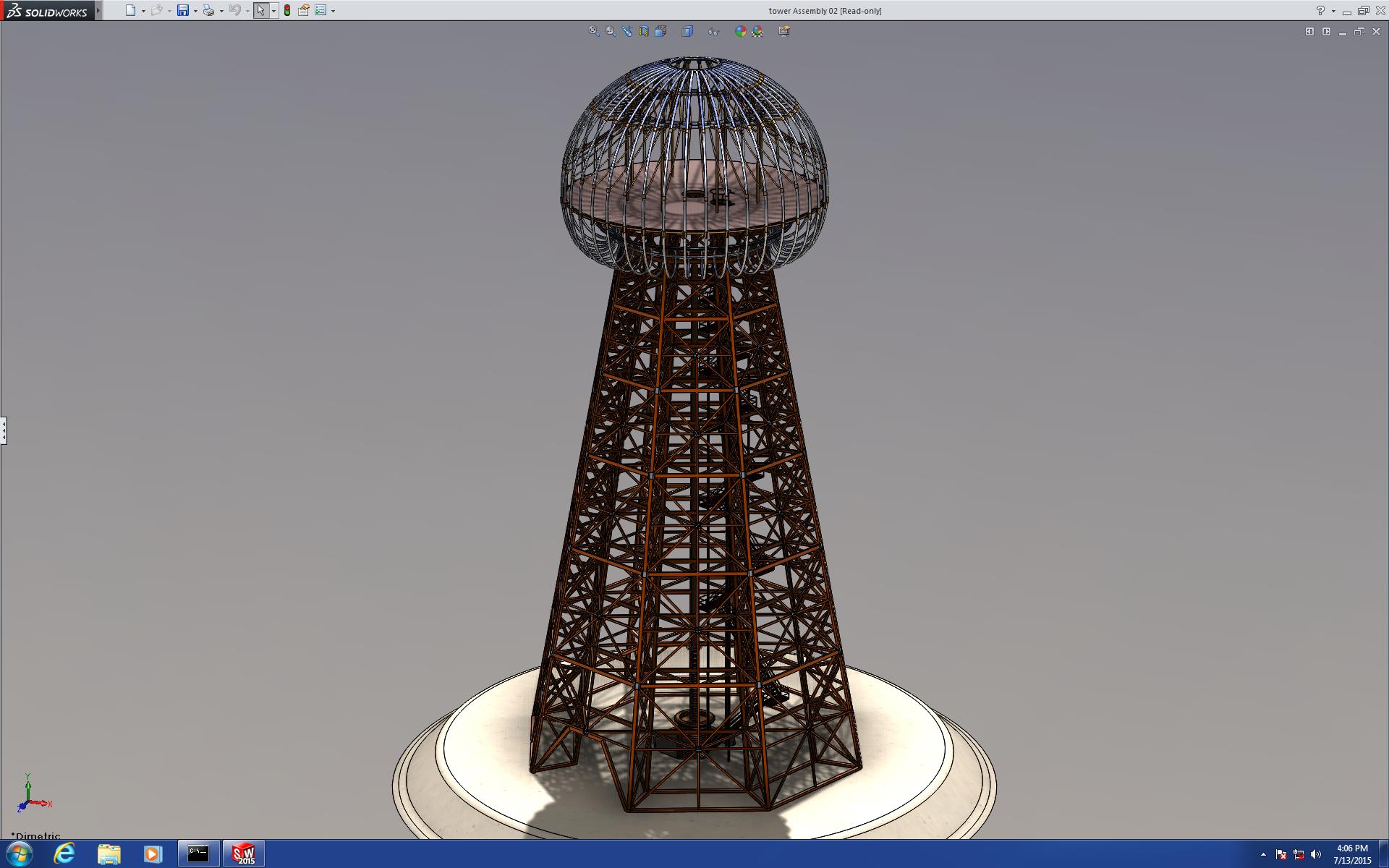Image resolution: width=1389 pixels, height=868 pixels.
Task: Click Zoom to Area icon
Action: [x=611, y=31]
